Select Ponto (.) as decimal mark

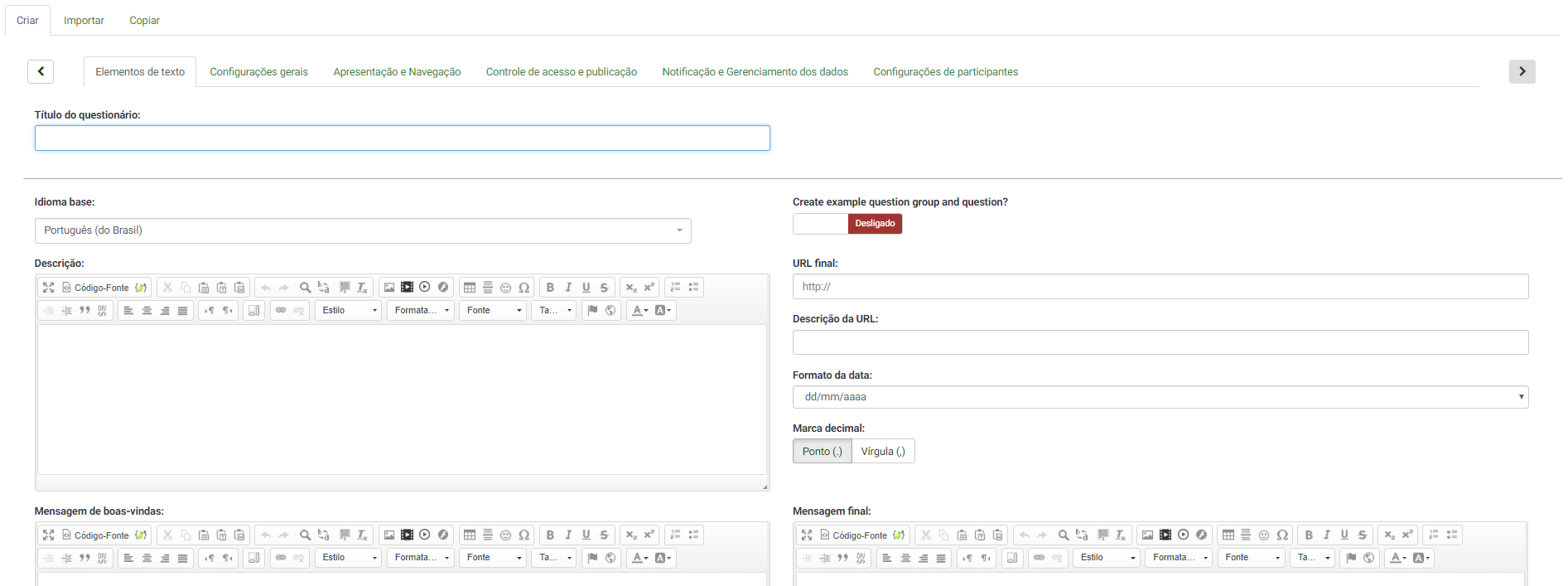(x=822, y=452)
